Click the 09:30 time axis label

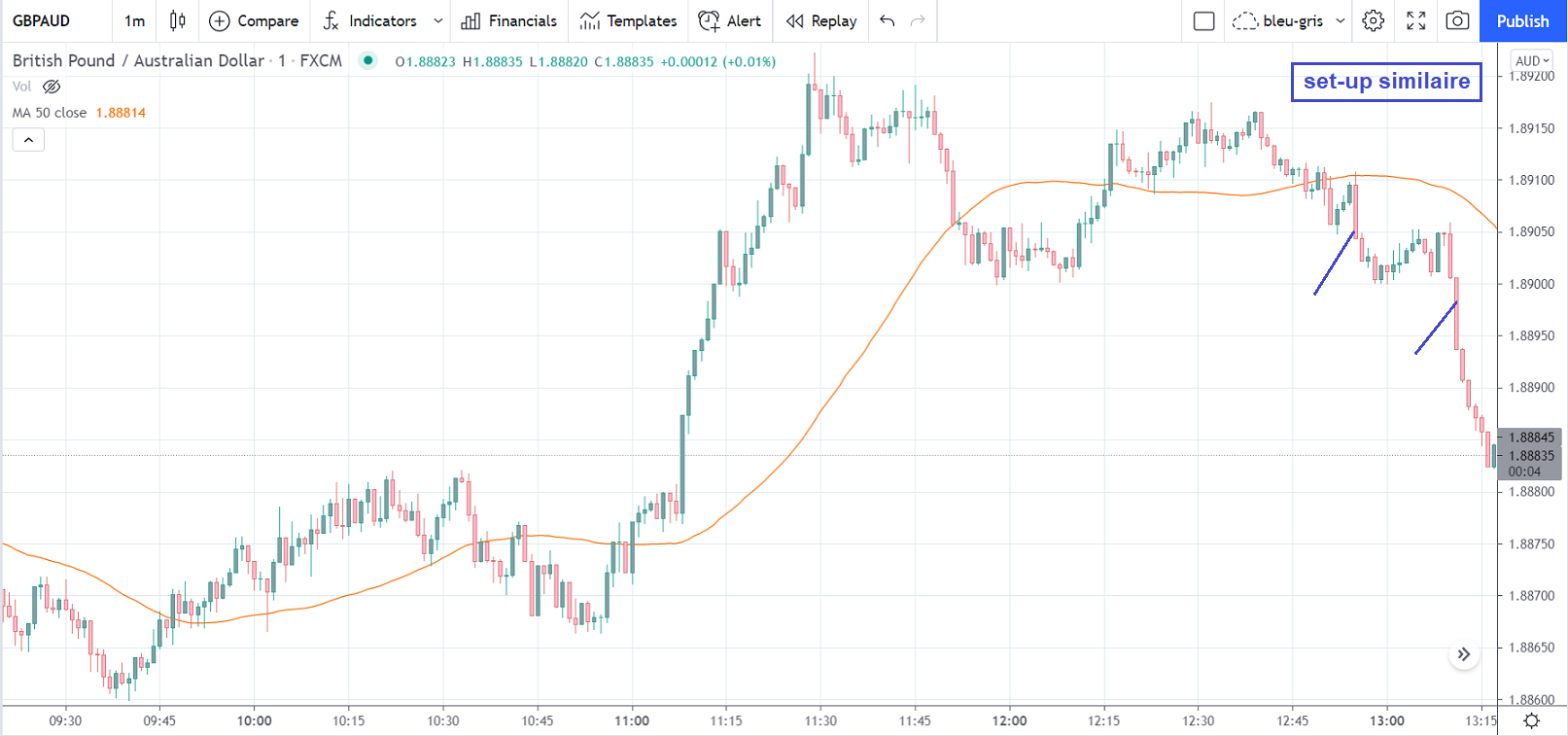pyautogui.click(x=65, y=720)
